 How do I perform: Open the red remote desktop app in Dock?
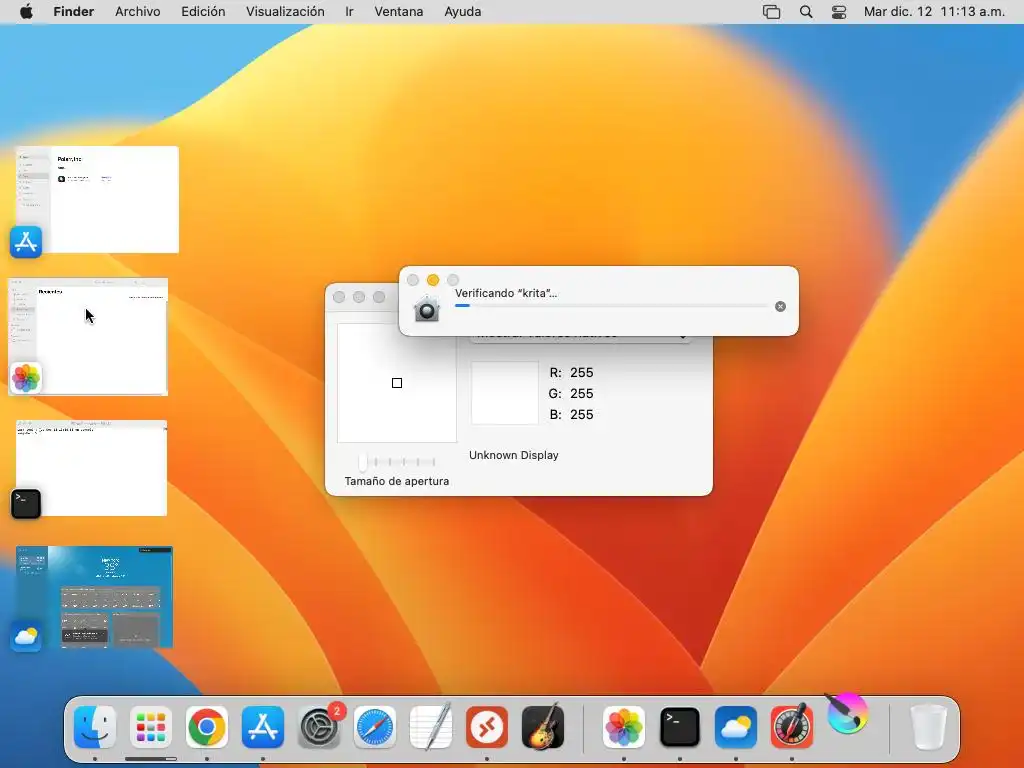tap(487, 727)
